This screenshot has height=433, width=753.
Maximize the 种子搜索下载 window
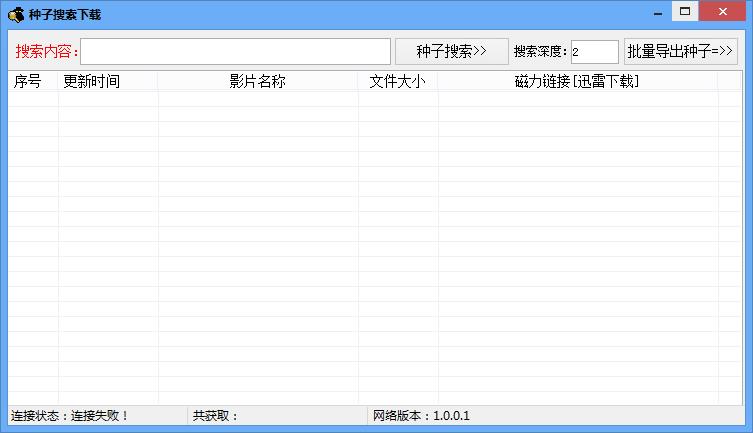coord(685,11)
